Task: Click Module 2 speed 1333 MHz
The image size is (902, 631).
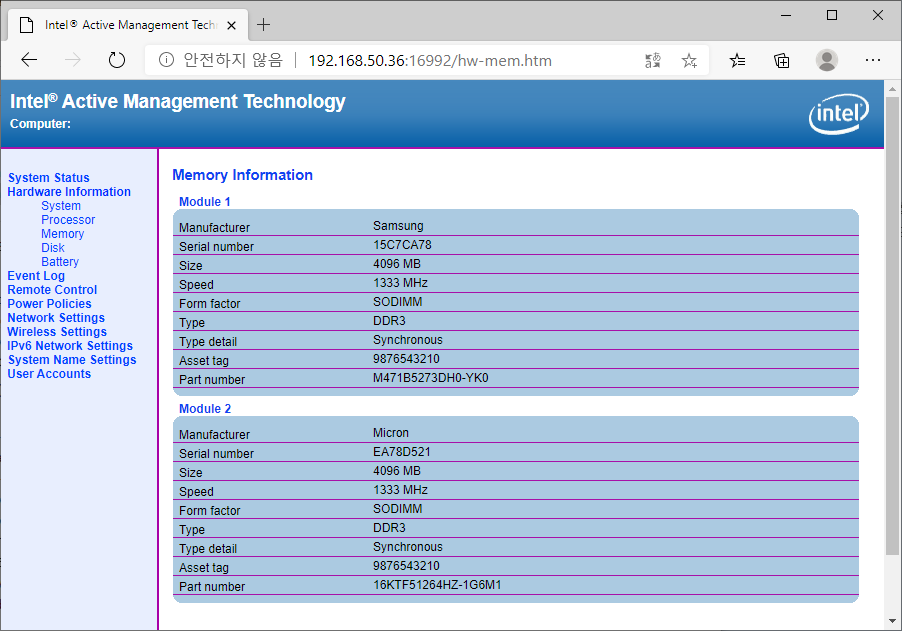Action: point(400,490)
